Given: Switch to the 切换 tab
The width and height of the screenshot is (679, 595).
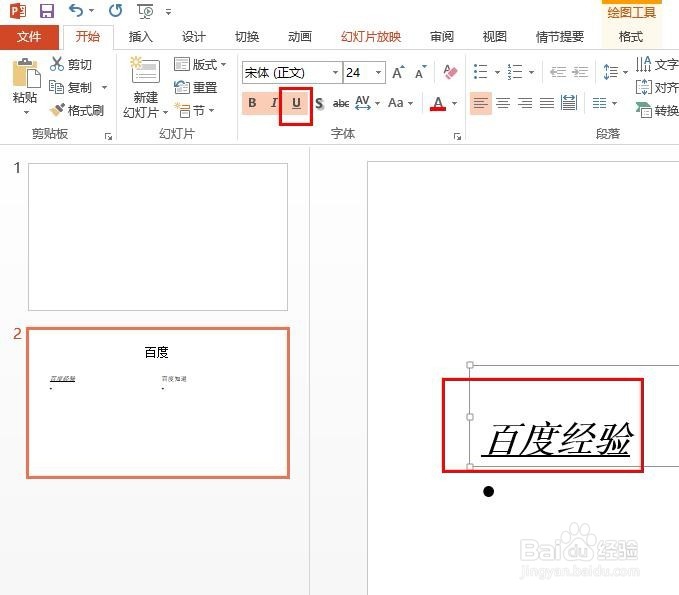Looking at the screenshot, I should 247,37.
